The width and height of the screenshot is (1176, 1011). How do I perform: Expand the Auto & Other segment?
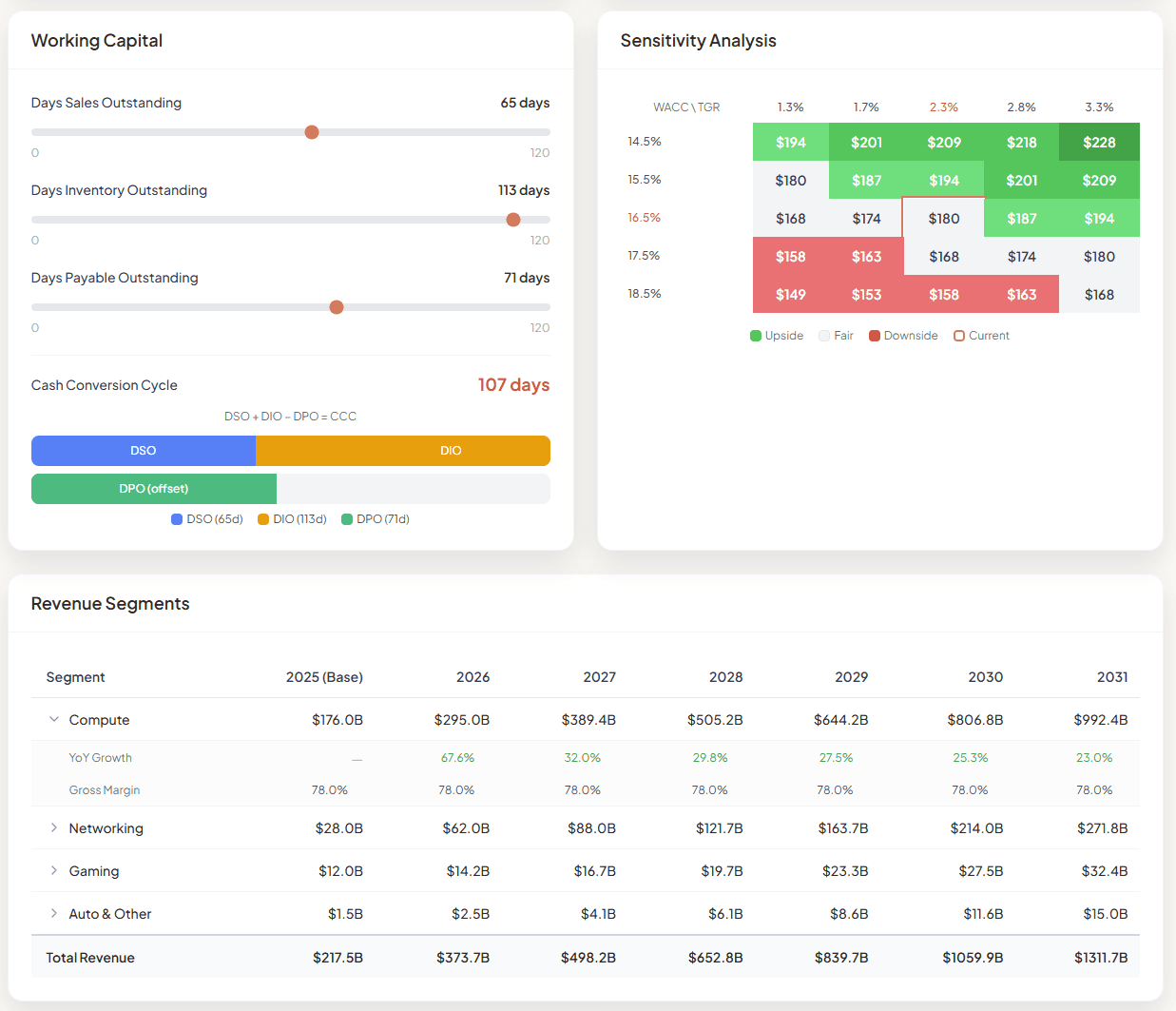pos(53,913)
